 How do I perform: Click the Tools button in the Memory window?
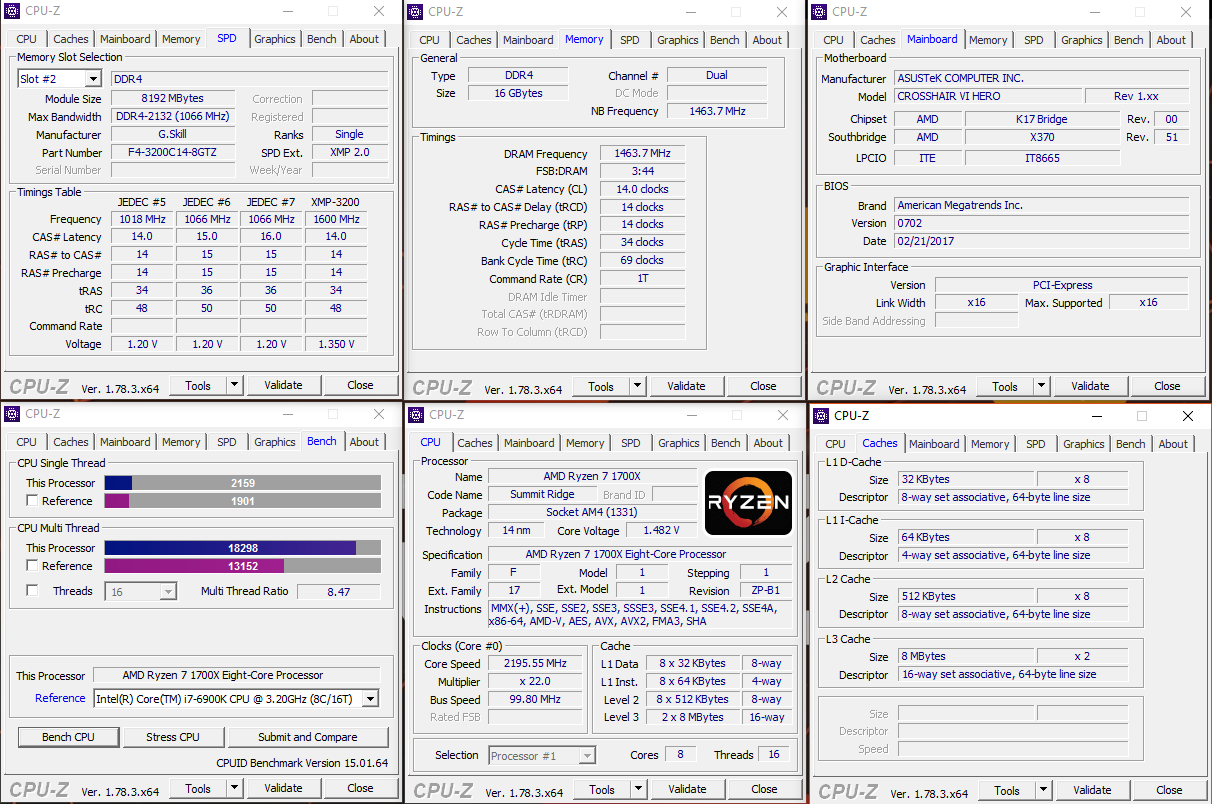pos(601,386)
